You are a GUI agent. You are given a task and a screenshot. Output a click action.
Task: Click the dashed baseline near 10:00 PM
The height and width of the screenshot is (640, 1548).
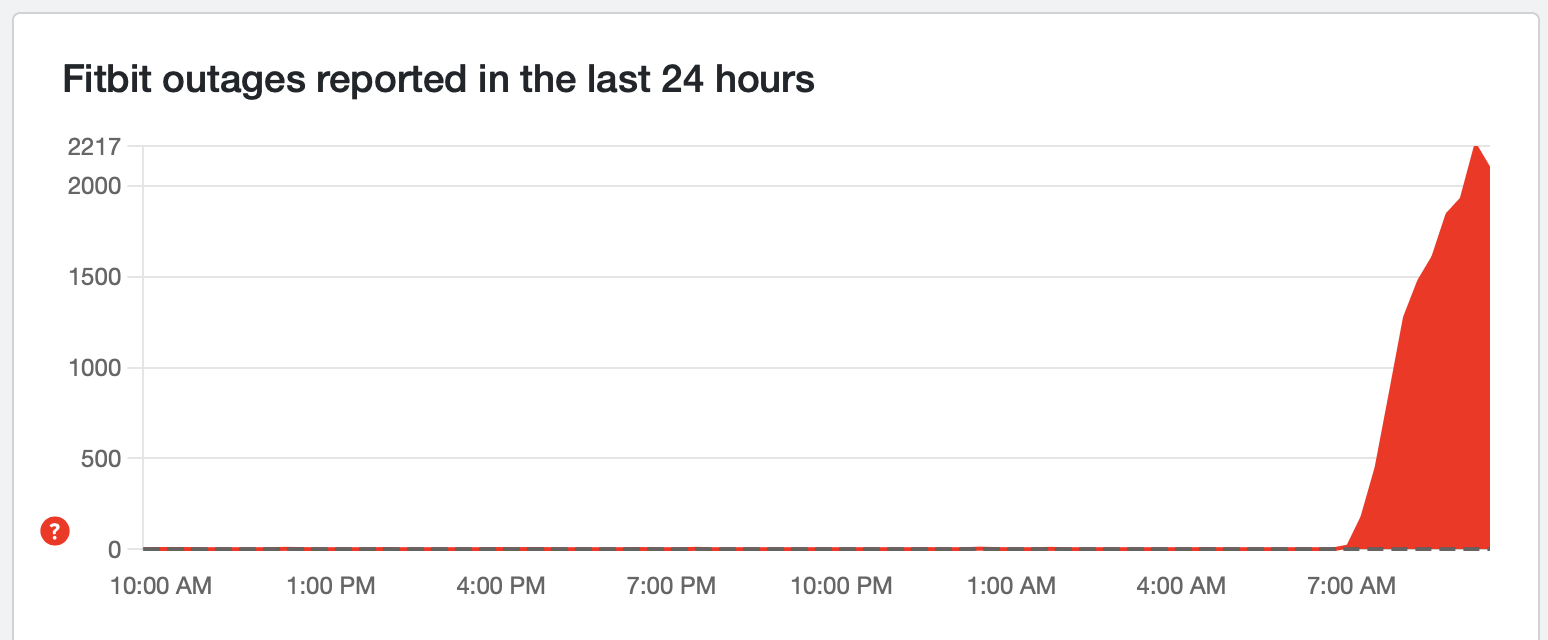[x=841, y=549]
